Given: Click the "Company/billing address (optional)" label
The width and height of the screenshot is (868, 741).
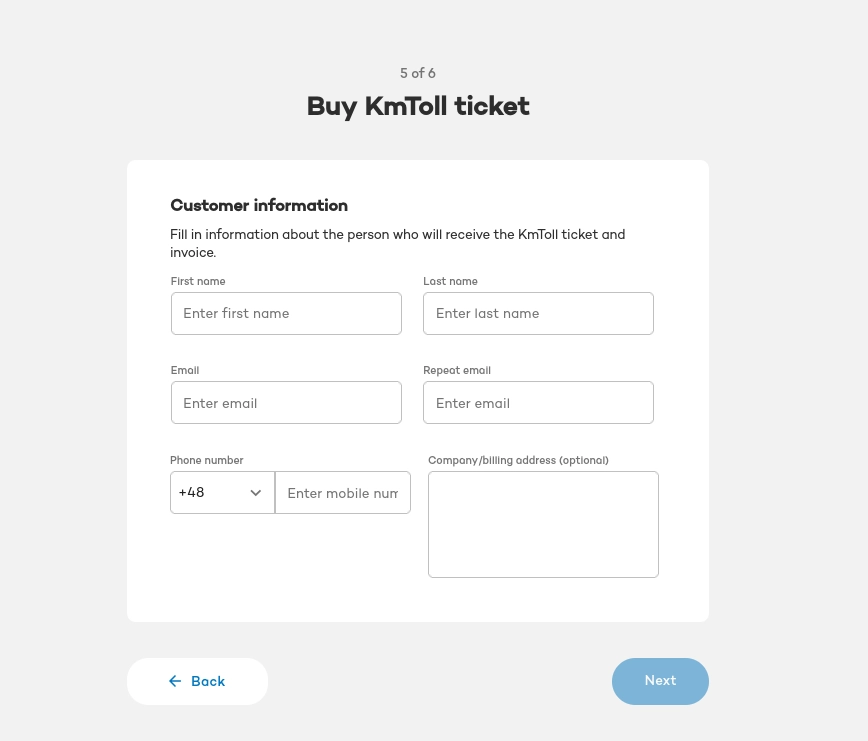Looking at the screenshot, I should 518,460.
